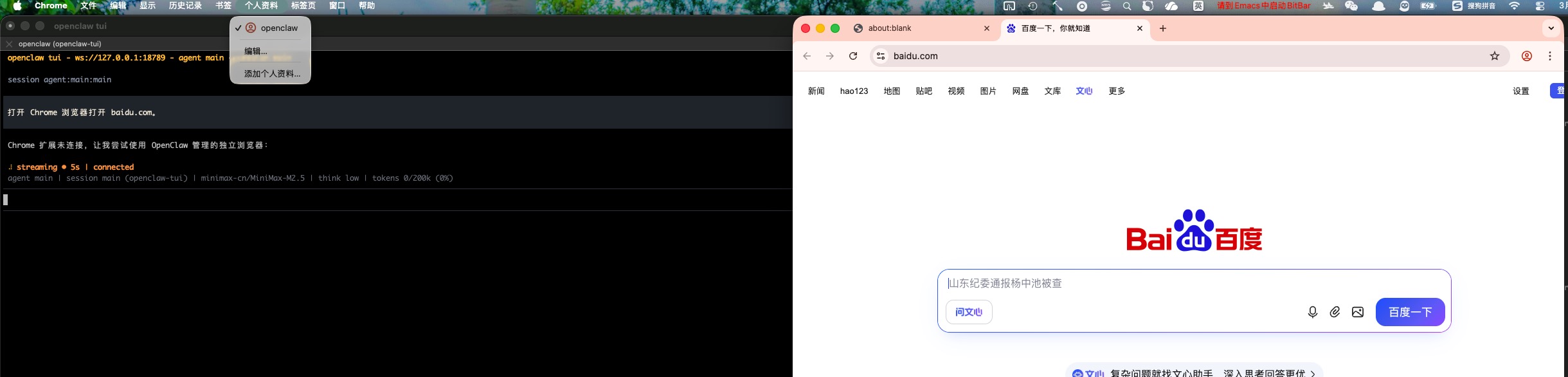
Task: Open the 标签页 menu
Action: click(x=303, y=6)
